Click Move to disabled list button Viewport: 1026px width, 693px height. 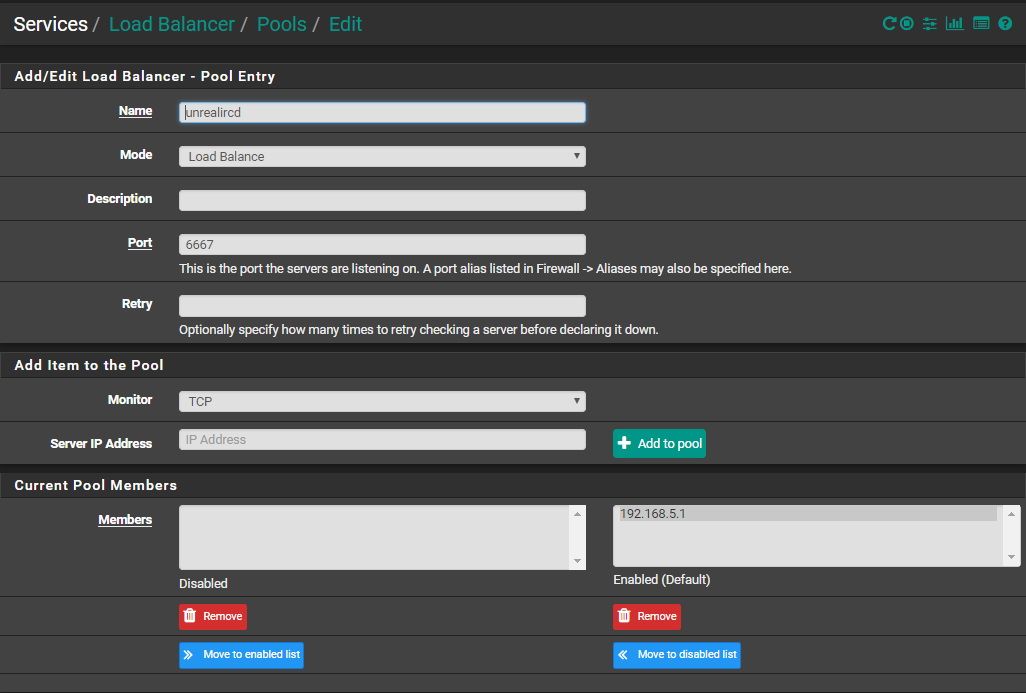pyautogui.click(x=677, y=655)
